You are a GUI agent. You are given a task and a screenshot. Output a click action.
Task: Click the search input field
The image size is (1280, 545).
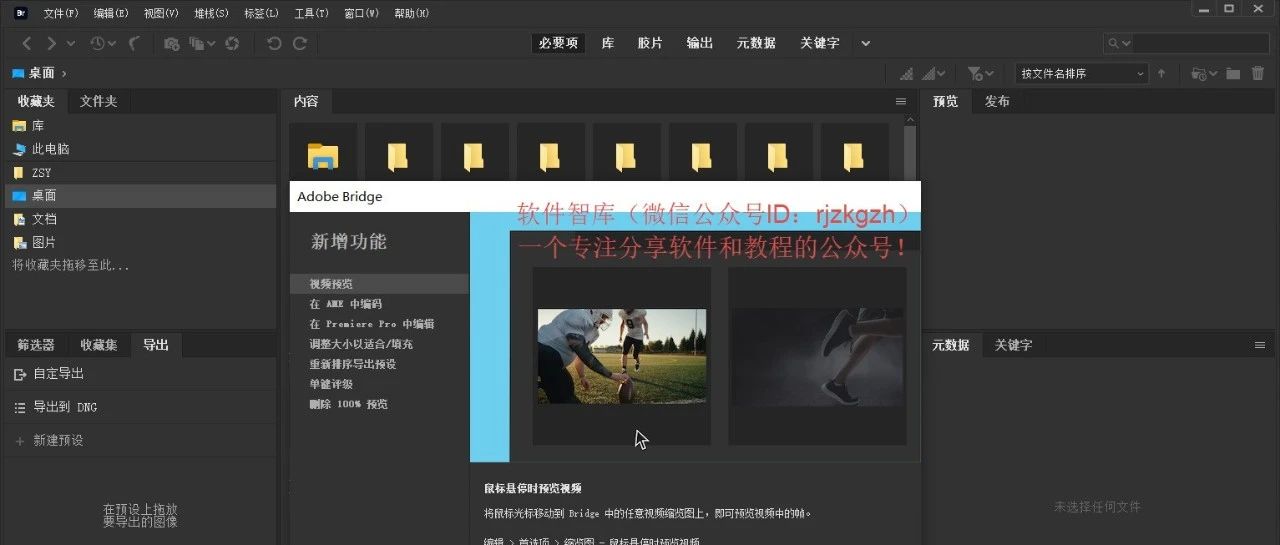tap(1199, 43)
